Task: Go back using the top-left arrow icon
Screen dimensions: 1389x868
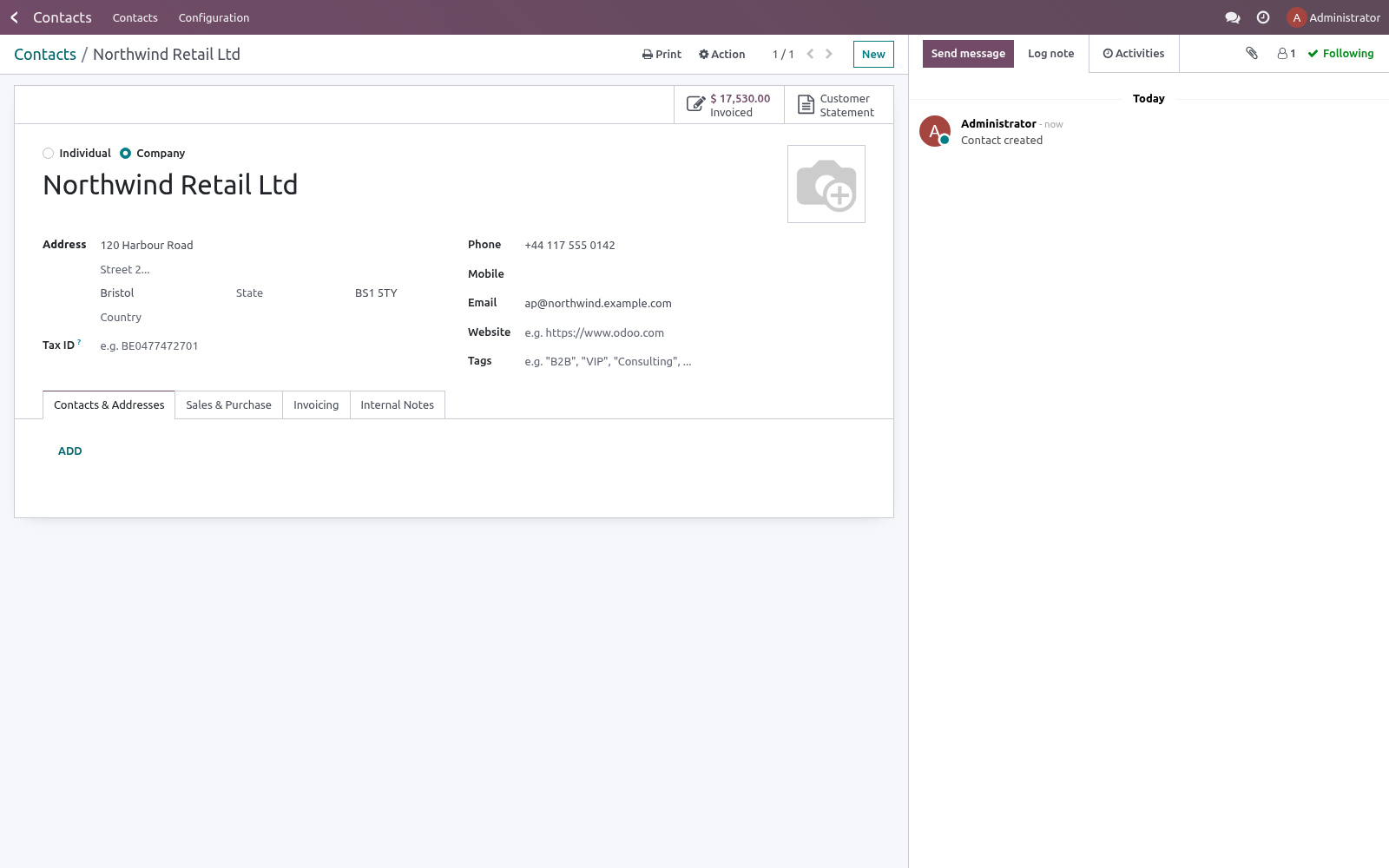Action: click(14, 17)
